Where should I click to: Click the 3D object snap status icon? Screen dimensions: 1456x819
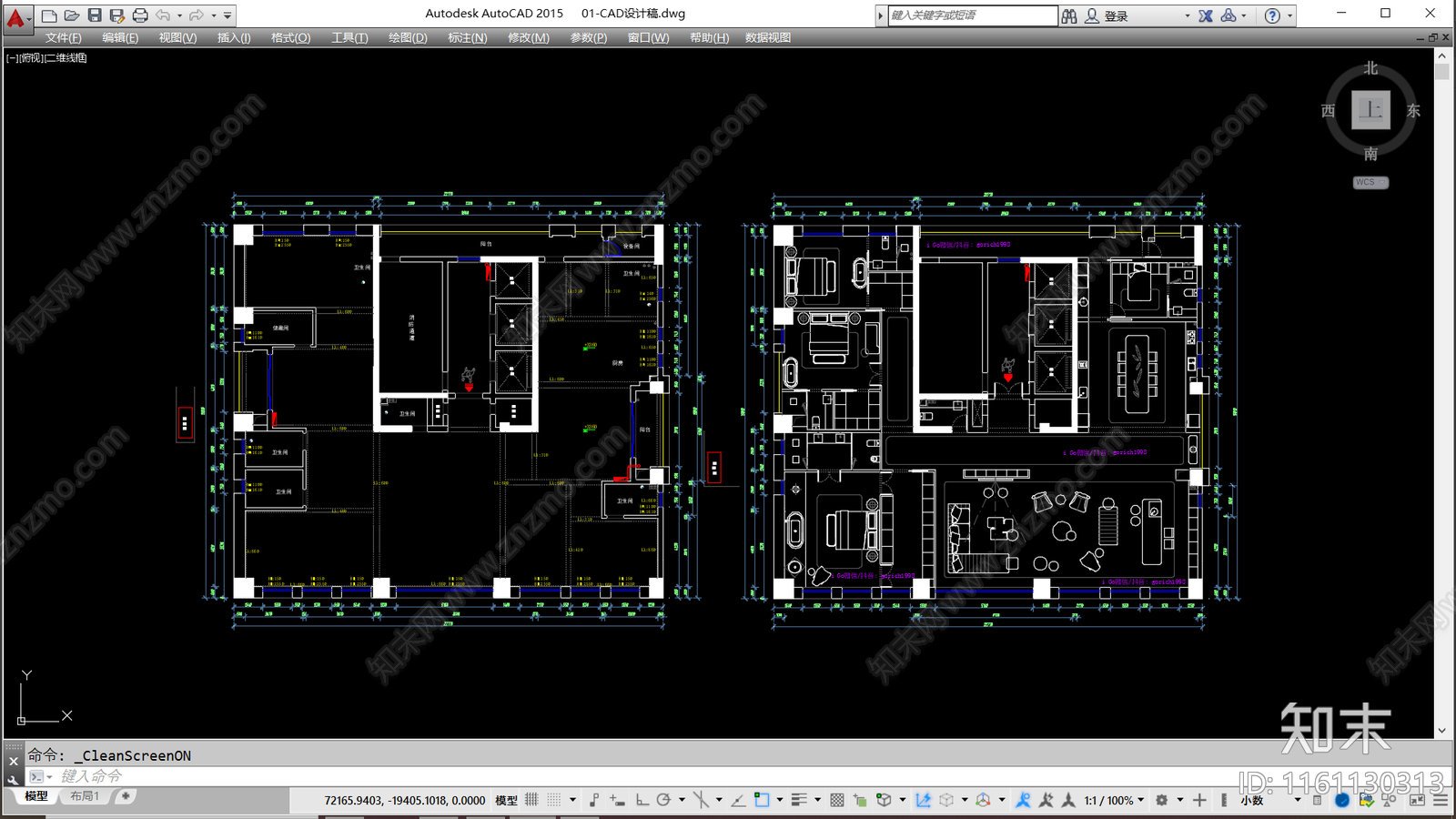click(883, 800)
